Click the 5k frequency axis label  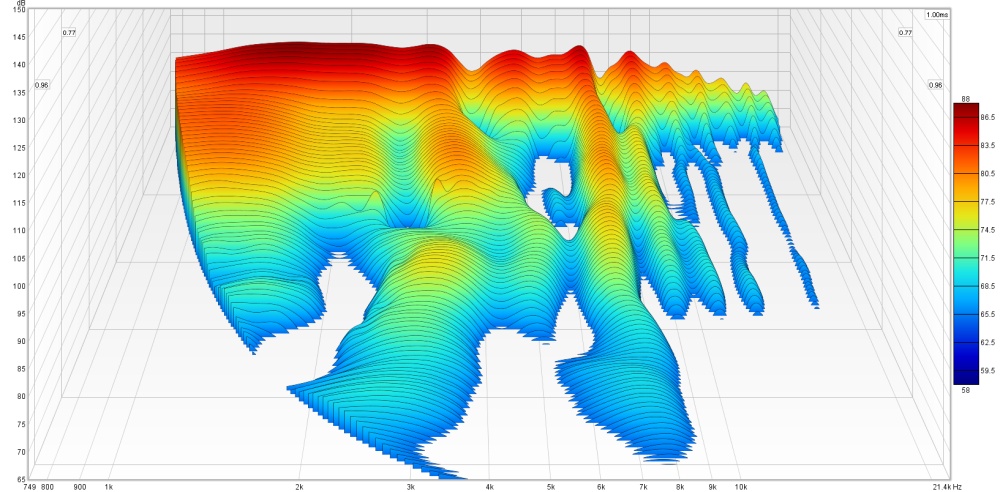pos(550,486)
